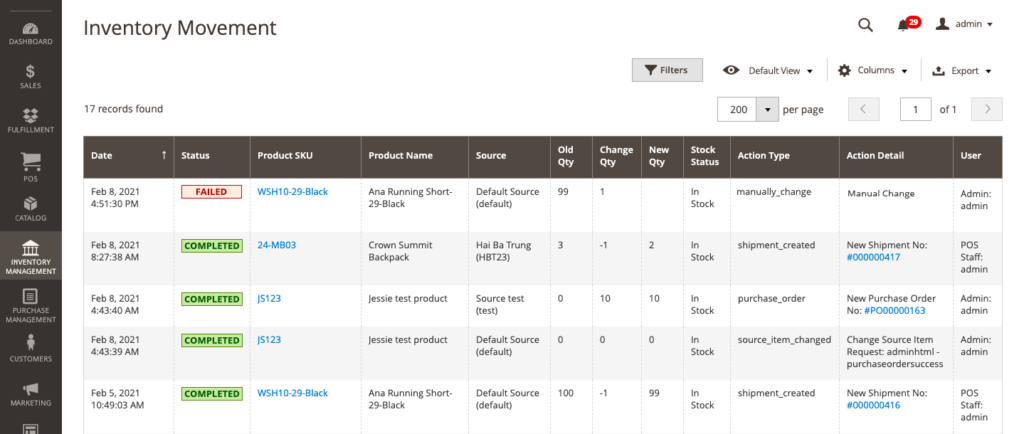
Task: Open Purchase Management sidebar icon
Action: [31, 305]
